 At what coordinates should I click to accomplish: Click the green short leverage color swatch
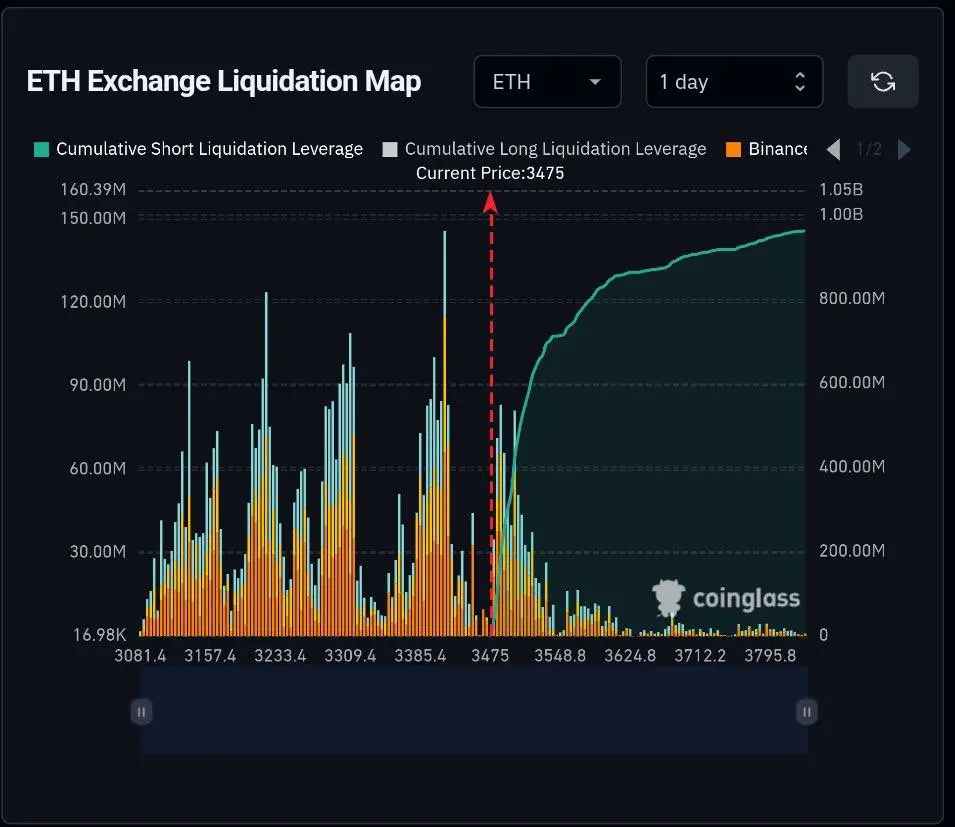(x=41, y=149)
